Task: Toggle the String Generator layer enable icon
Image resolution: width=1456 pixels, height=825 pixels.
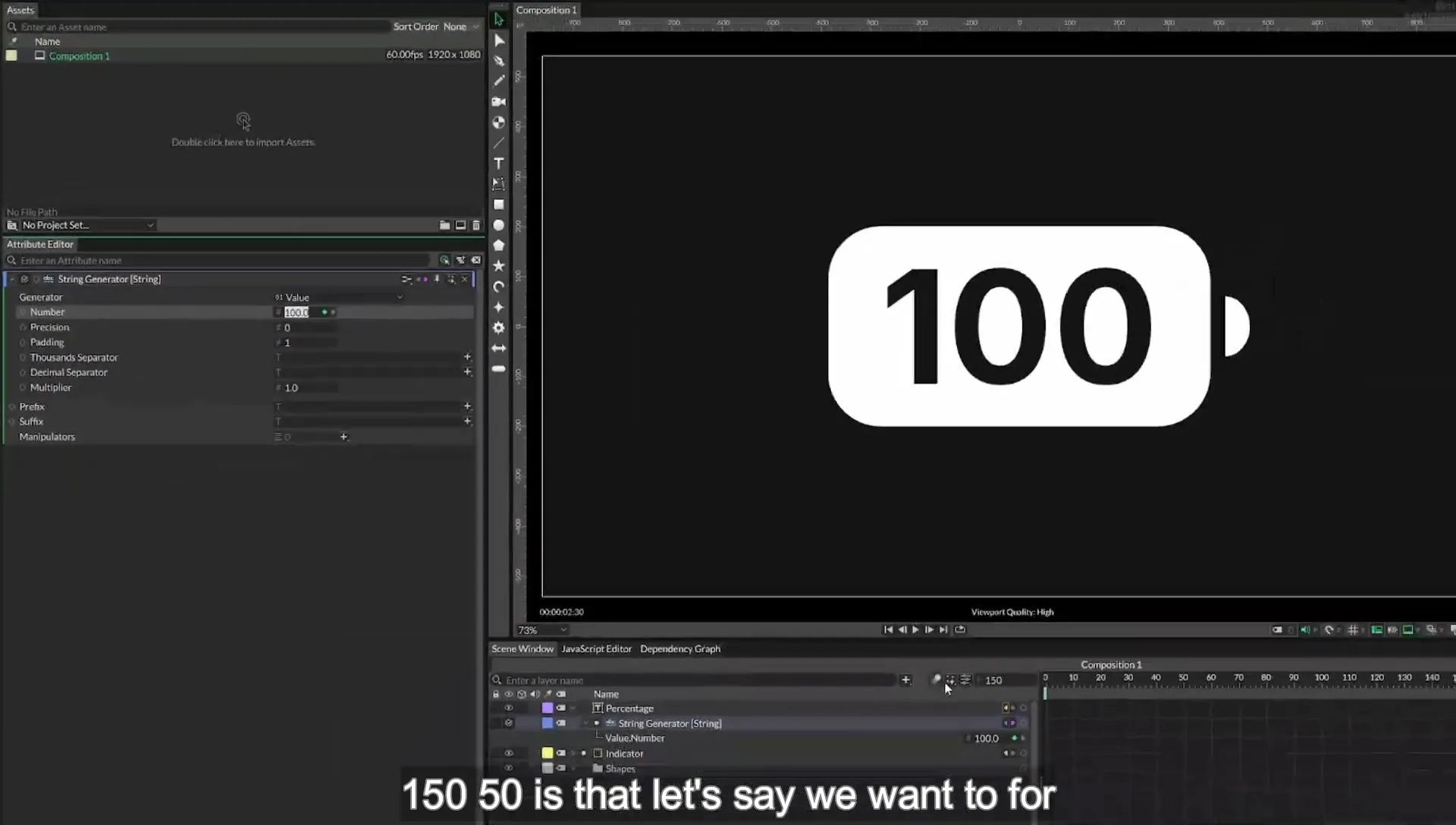Action: (x=509, y=723)
